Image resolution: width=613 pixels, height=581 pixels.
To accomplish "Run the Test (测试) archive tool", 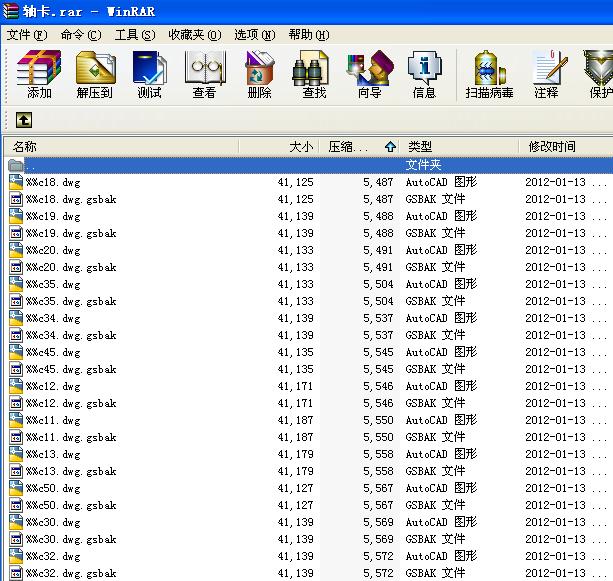I will pos(149,74).
